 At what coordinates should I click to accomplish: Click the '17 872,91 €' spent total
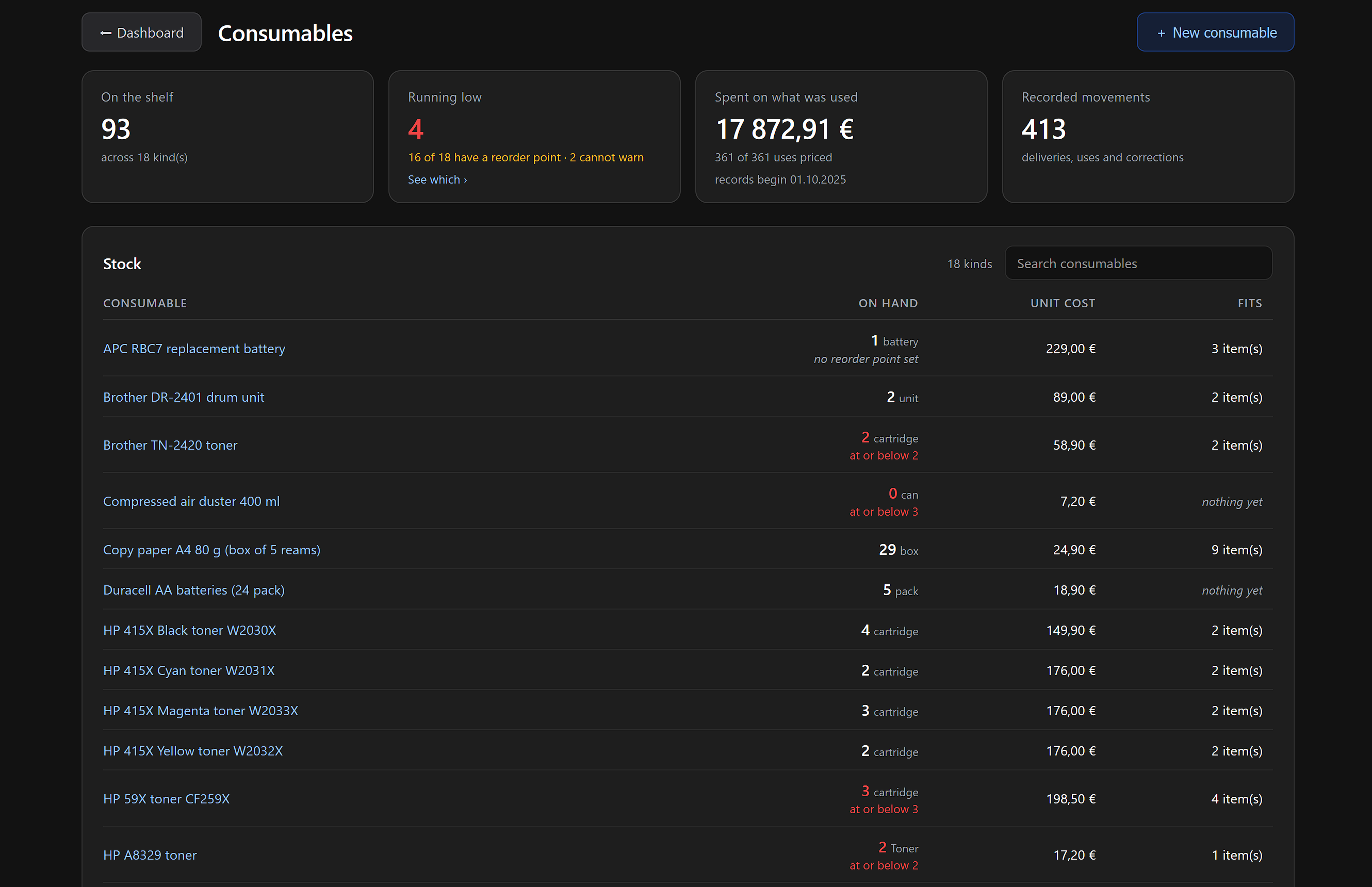tap(785, 129)
